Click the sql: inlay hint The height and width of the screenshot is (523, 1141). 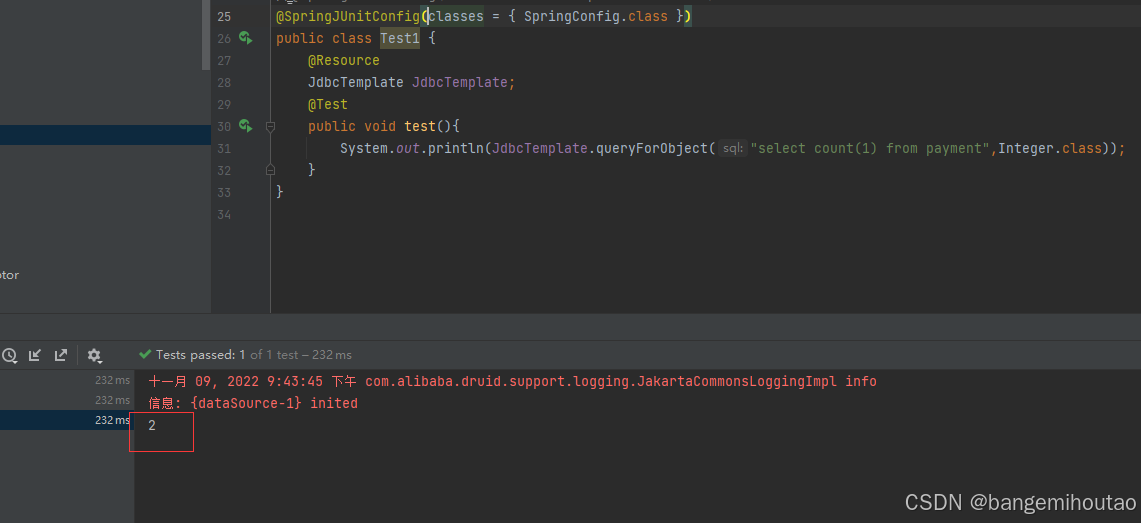pyautogui.click(x=732, y=148)
